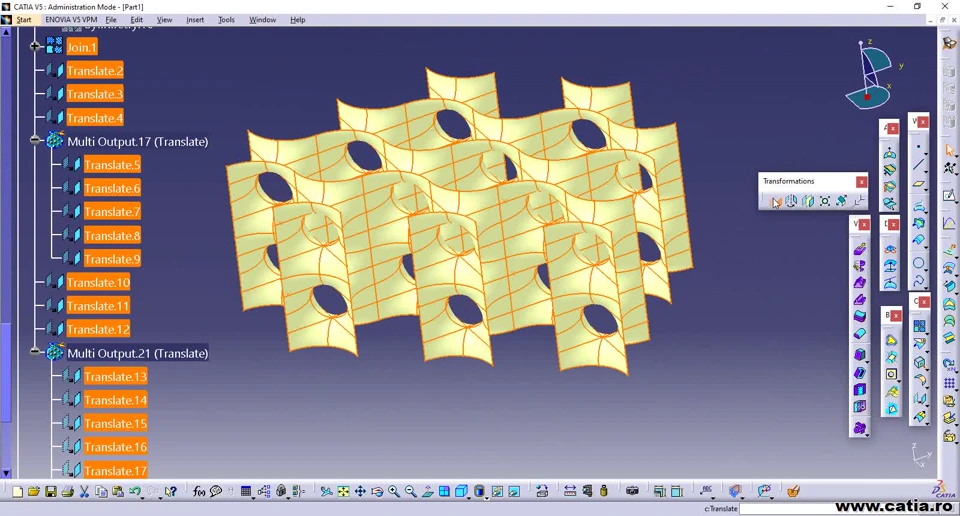The width and height of the screenshot is (960, 516).
Task: Select the Circle tool in wireframe toolbar
Action: [x=918, y=263]
